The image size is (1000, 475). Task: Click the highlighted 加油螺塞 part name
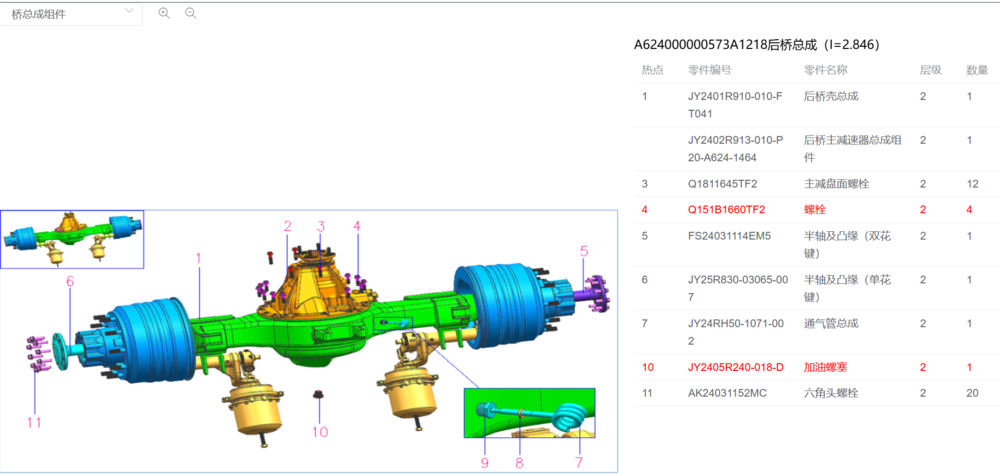(x=829, y=367)
